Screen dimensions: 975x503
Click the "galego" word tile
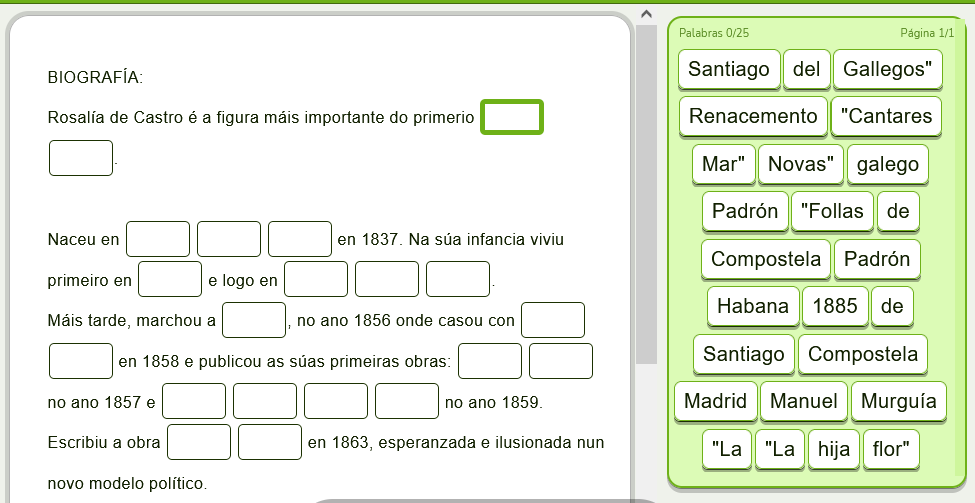[888, 164]
